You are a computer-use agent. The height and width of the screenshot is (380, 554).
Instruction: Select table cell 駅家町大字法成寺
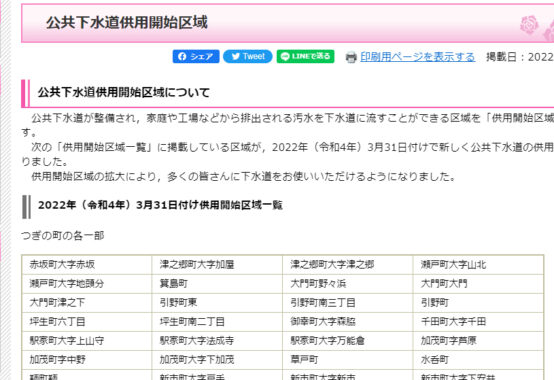[217, 341]
